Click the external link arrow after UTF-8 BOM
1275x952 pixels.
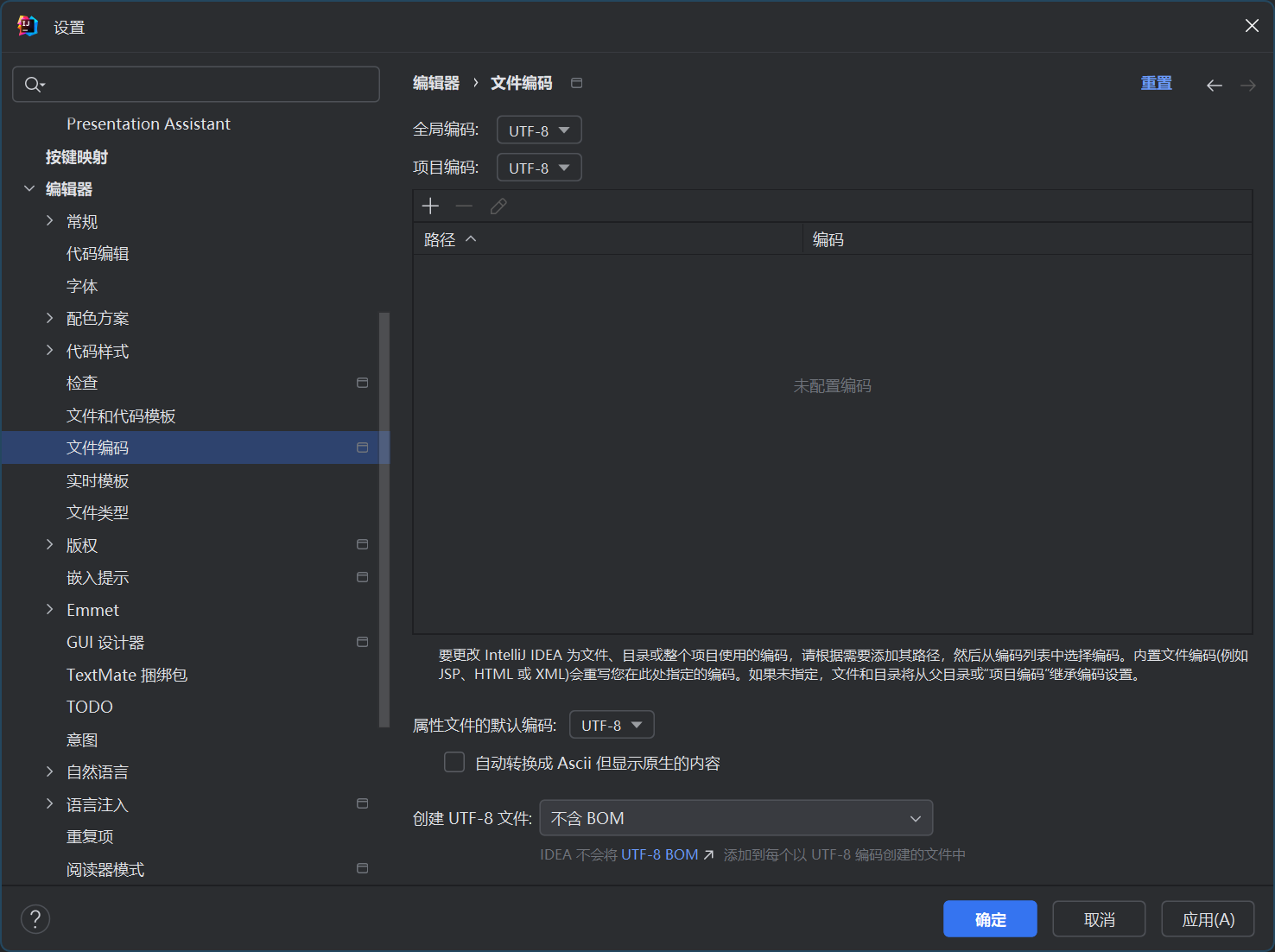[x=708, y=854]
